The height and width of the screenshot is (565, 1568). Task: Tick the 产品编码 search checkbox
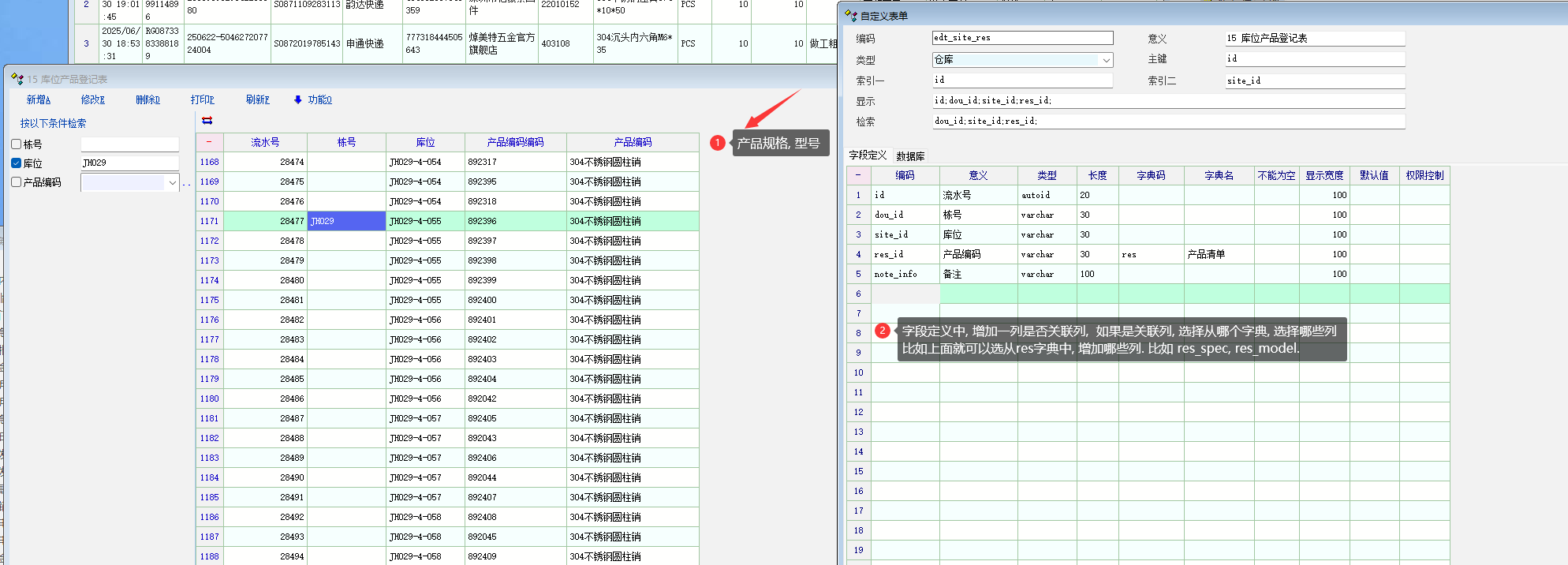coord(17,182)
